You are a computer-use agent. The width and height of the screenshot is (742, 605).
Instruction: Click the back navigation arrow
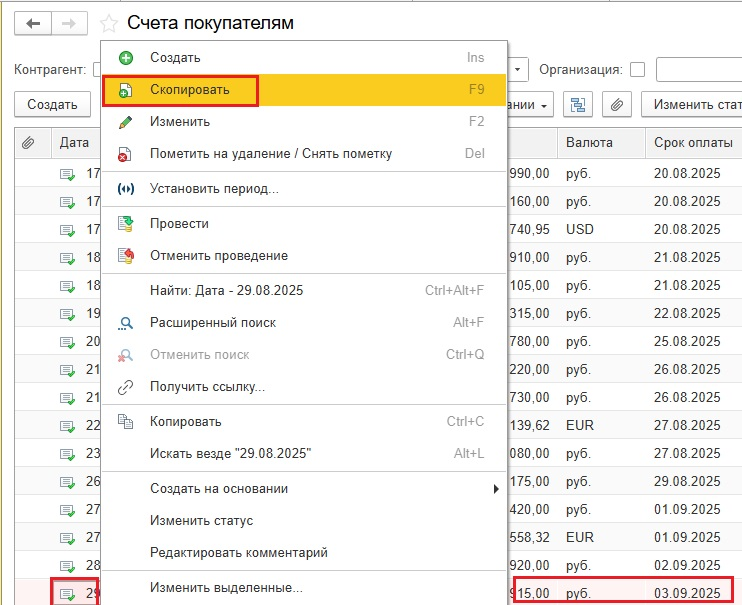(x=33, y=23)
